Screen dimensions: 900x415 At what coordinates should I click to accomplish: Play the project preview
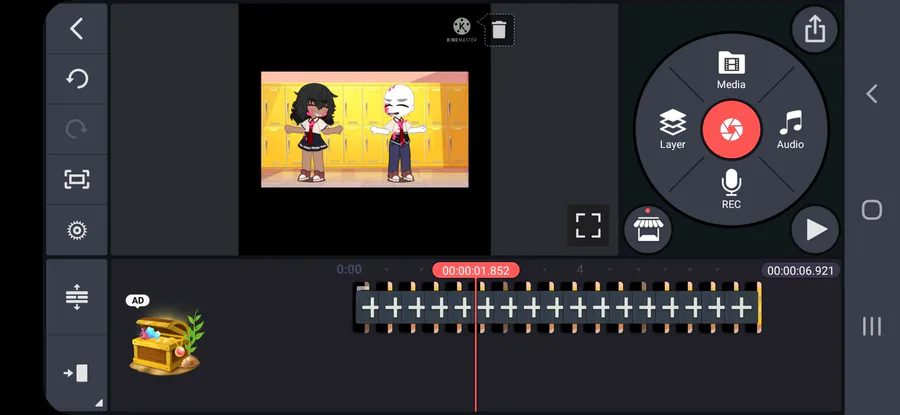pyautogui.click(x=815, y=230)
